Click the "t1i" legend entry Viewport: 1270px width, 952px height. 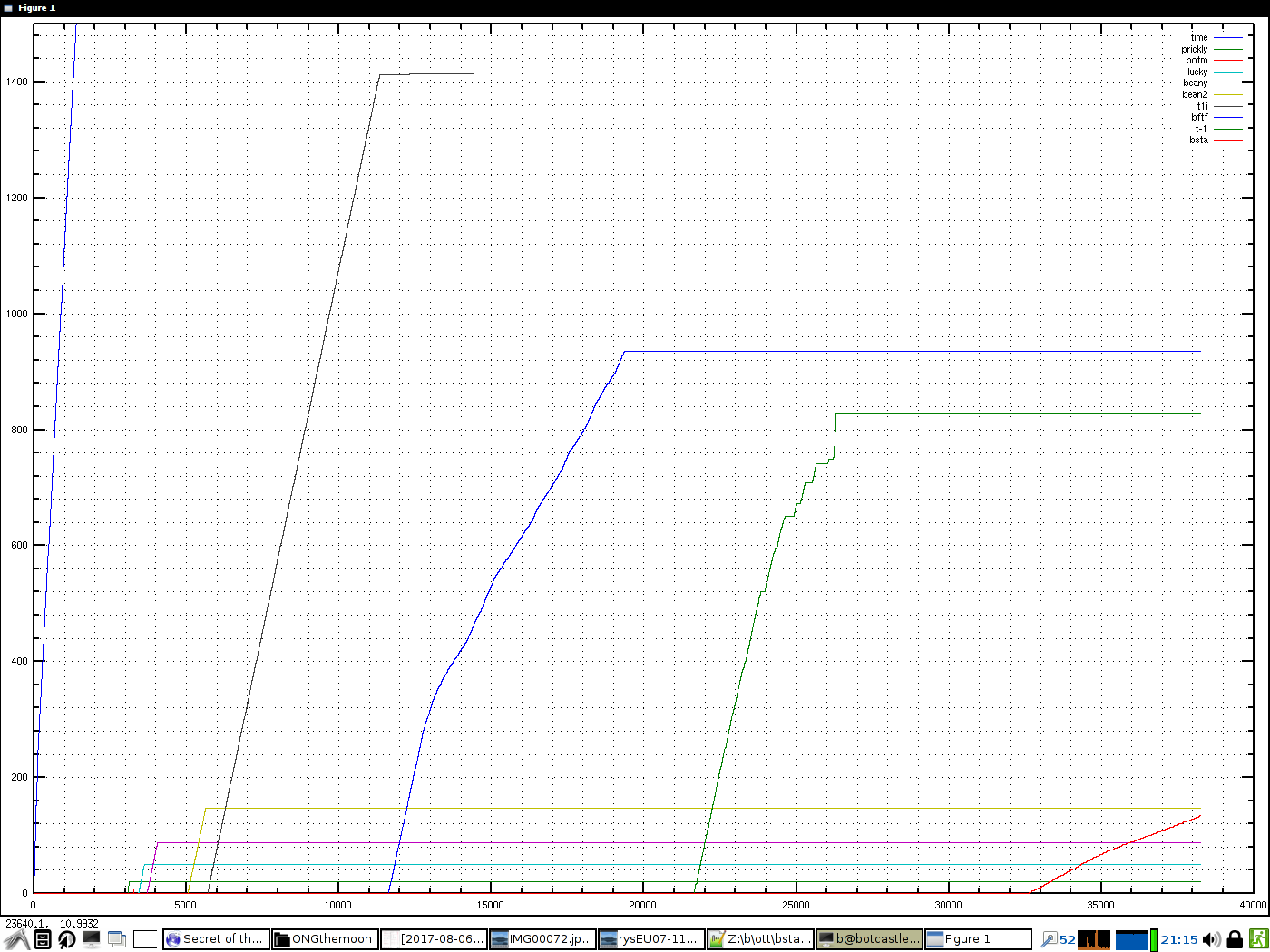tap(1202, 106)
